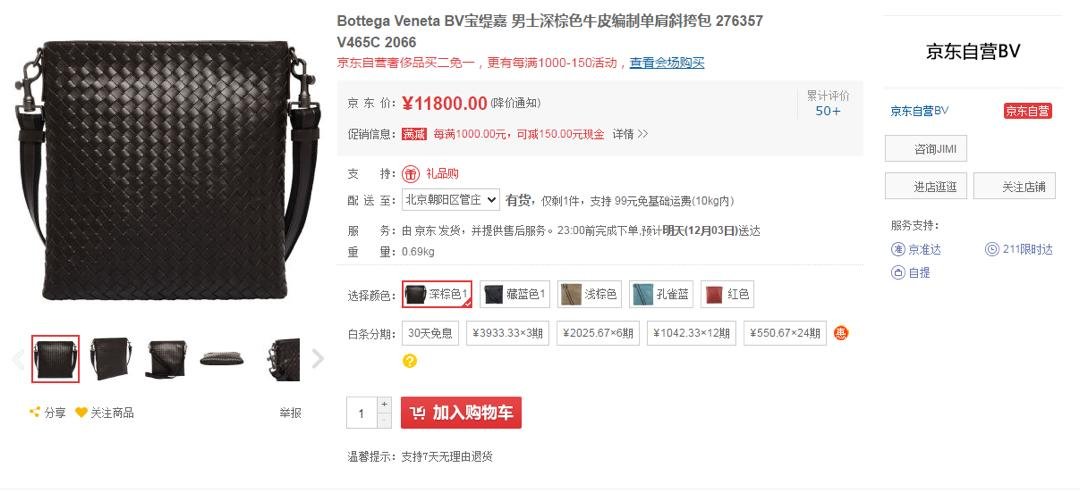Click the share icon below thumbnails

[34, 412]
